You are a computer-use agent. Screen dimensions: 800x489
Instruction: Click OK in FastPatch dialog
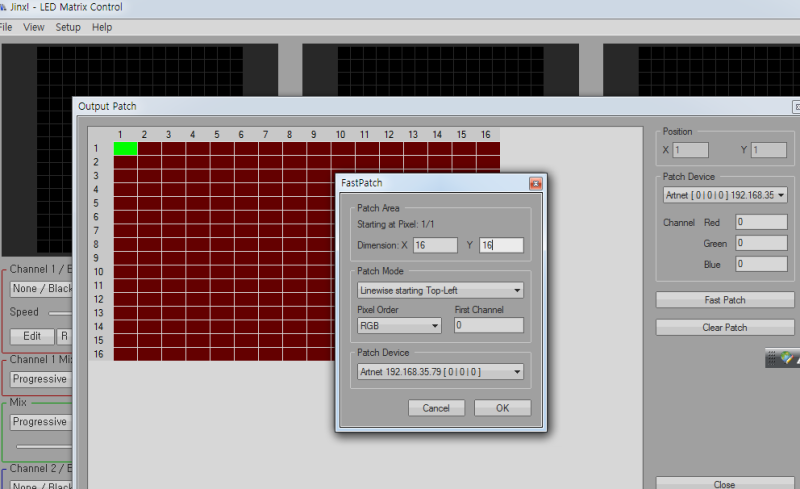click(503, 408)
